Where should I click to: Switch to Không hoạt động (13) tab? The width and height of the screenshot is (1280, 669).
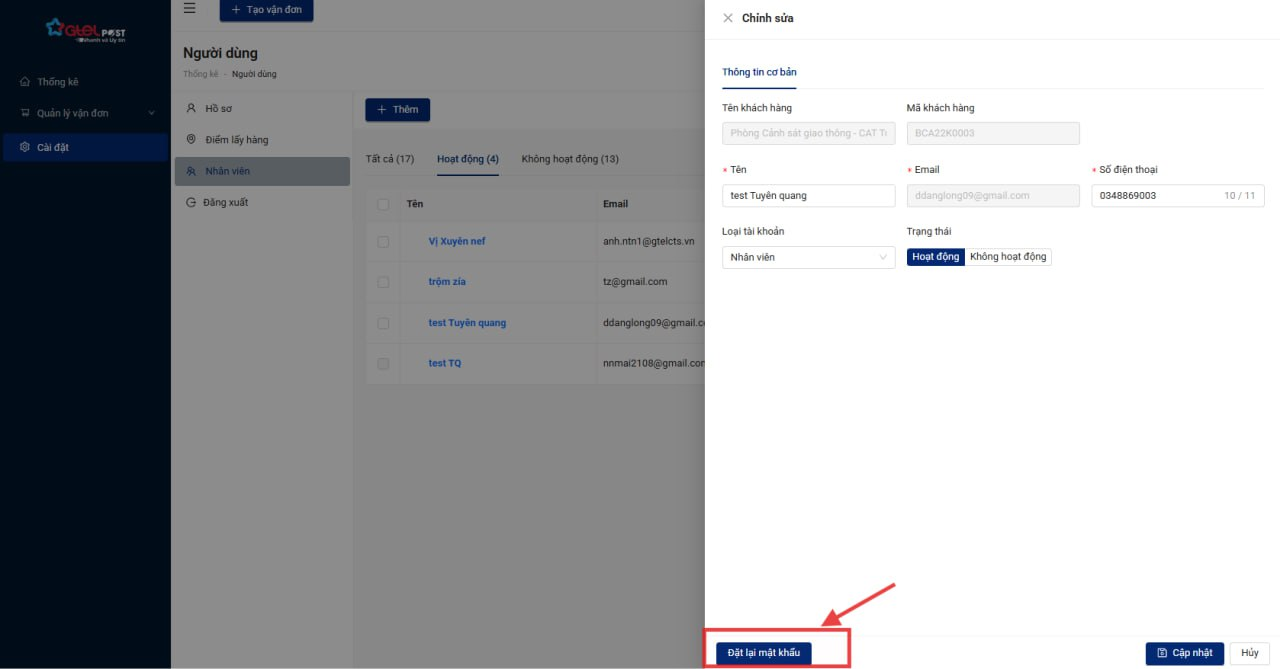click(570, 159)
